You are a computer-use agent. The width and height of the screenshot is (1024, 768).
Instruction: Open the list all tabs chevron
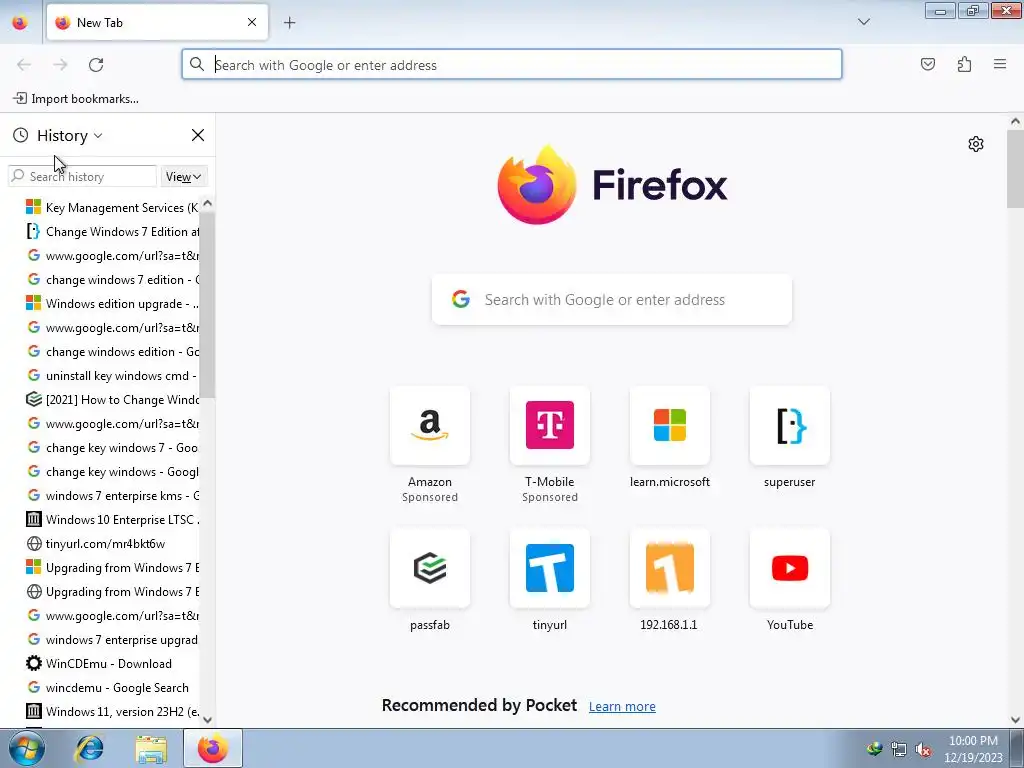click(x=863, y=22)
